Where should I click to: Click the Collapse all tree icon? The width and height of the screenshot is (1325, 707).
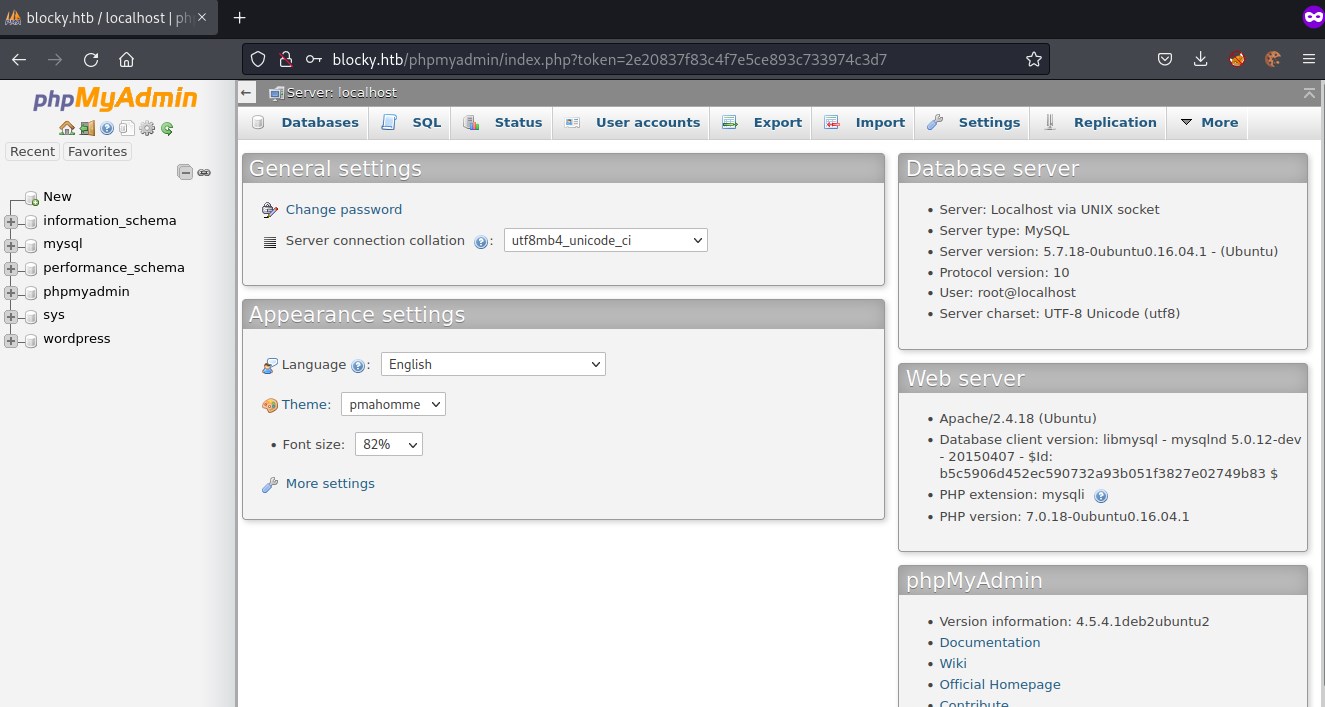pos(185,172)
